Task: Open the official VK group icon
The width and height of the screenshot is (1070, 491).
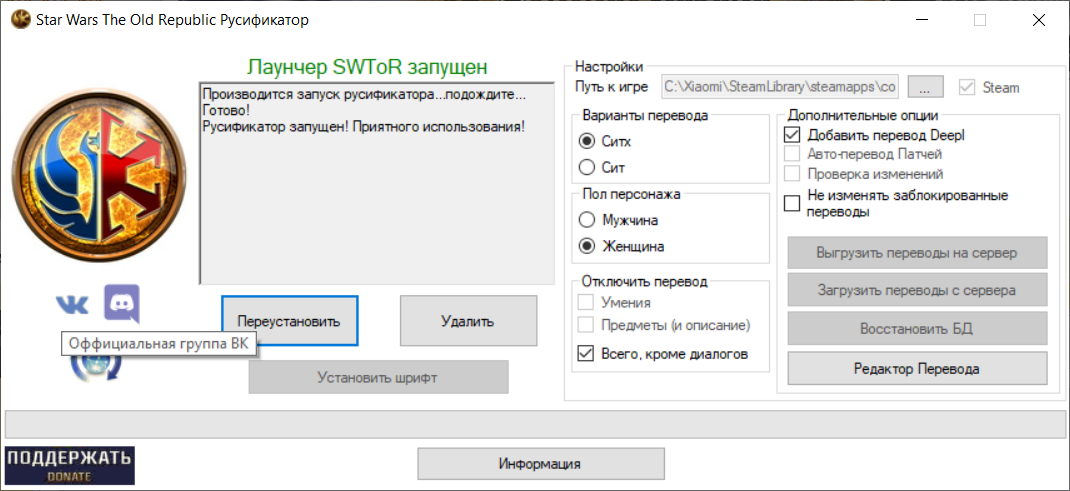Action: click(x=72, y=304)
